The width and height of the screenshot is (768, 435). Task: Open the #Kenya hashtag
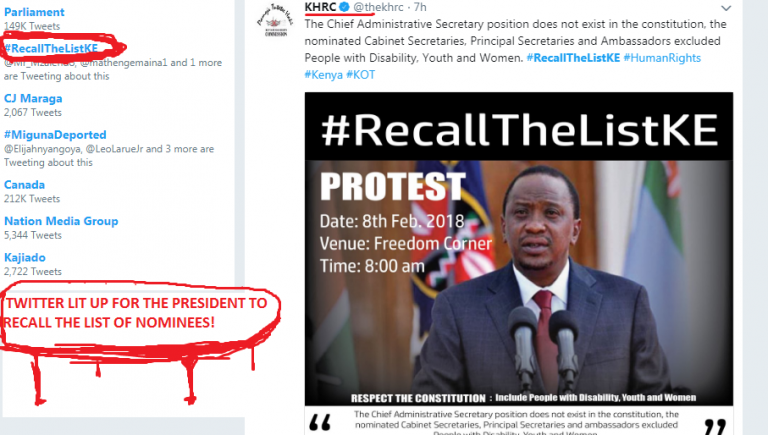click(x=323, y=75)
